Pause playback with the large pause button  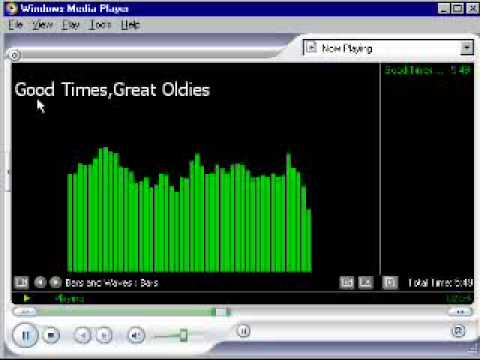25,335
